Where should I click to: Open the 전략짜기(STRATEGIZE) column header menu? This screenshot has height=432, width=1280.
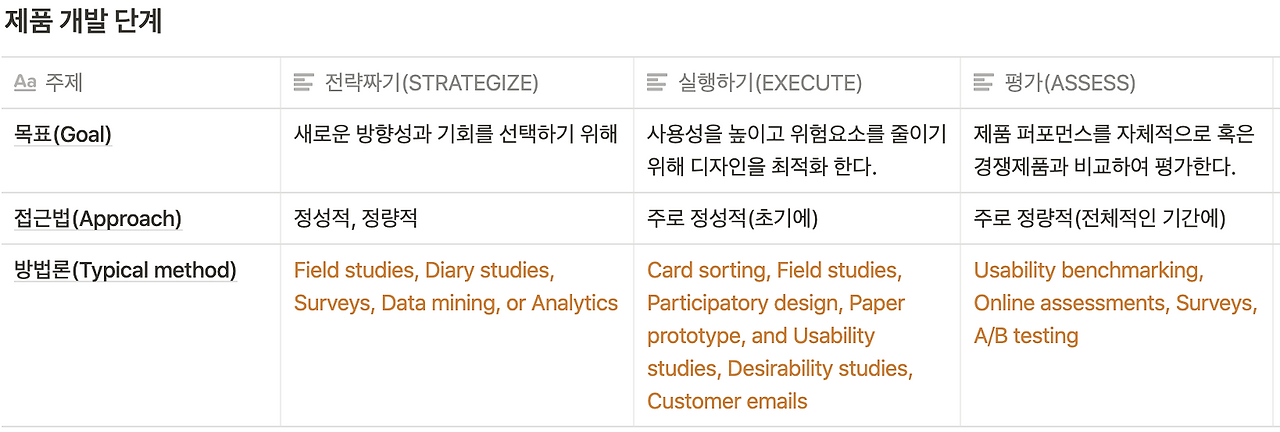(432, 83)
